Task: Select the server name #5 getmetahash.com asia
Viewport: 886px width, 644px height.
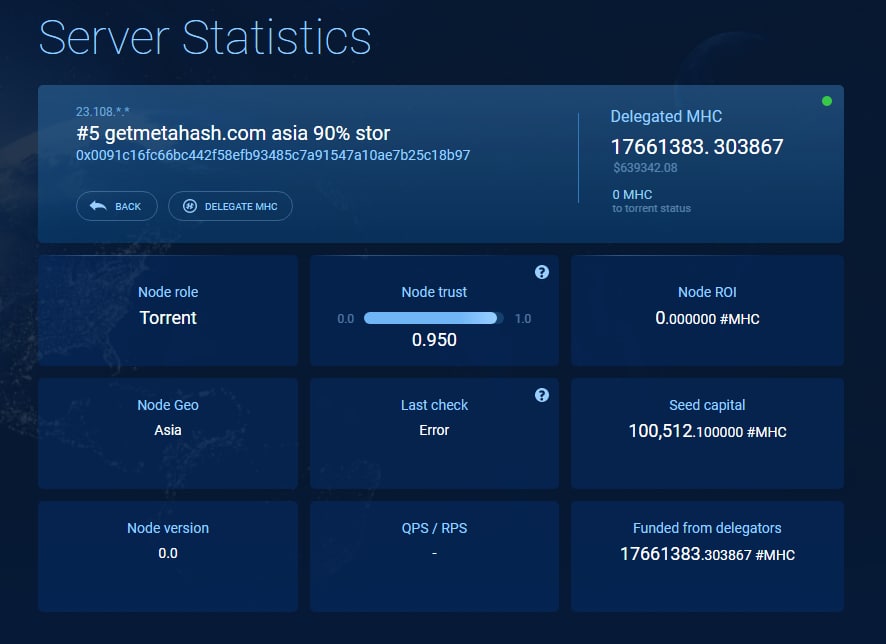Action: coord(233,133)
